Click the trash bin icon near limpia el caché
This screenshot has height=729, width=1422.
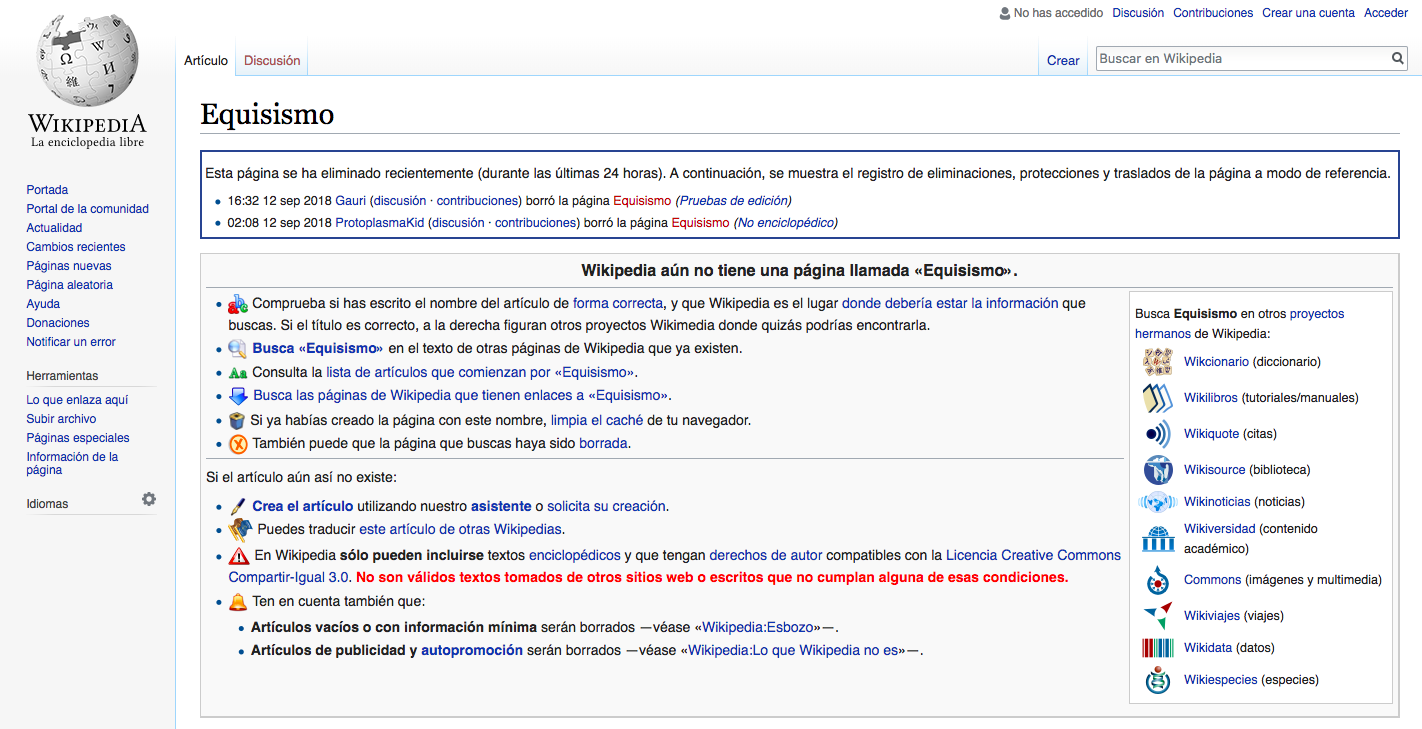(x=237, y=420)
